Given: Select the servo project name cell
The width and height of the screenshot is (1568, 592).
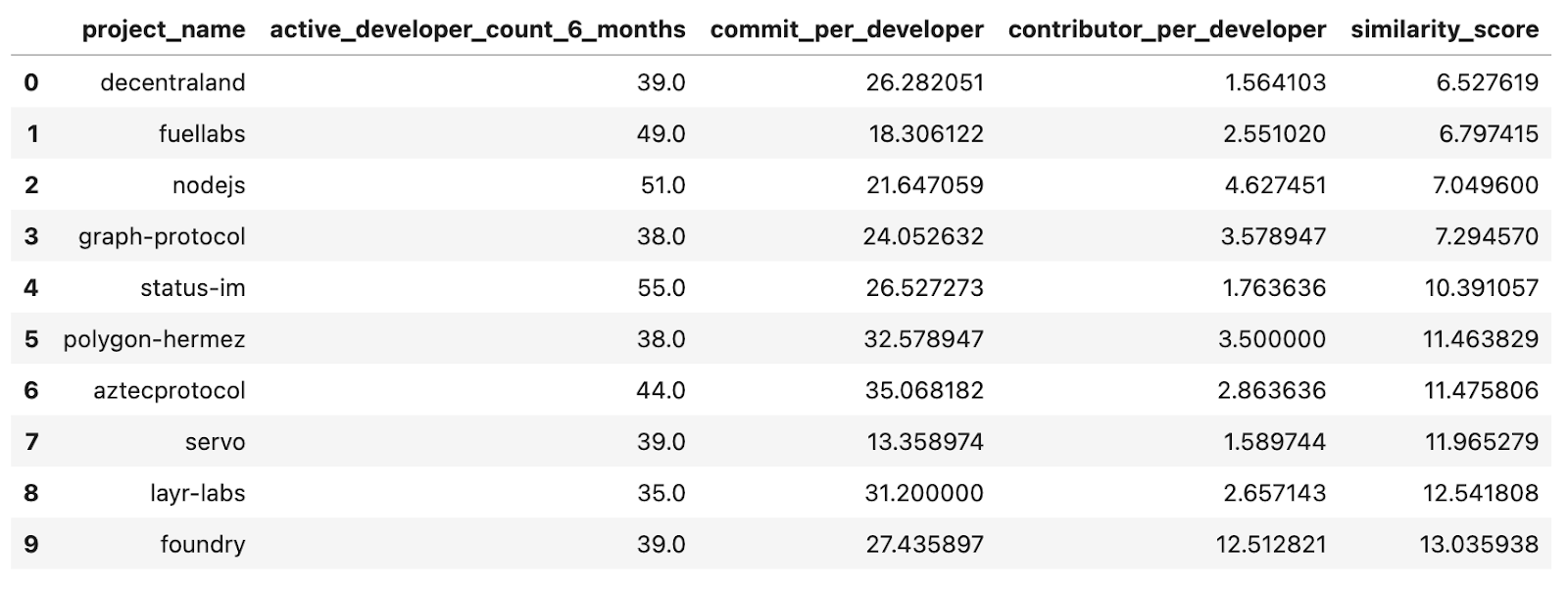Looking at the screenshot, I should [215, 442].
